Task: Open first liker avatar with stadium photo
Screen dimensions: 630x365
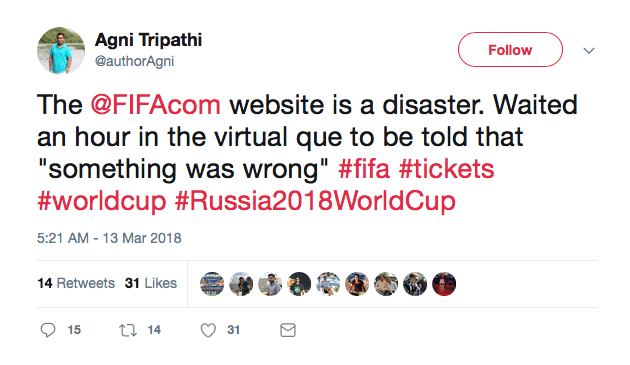Action: [212, 284]
